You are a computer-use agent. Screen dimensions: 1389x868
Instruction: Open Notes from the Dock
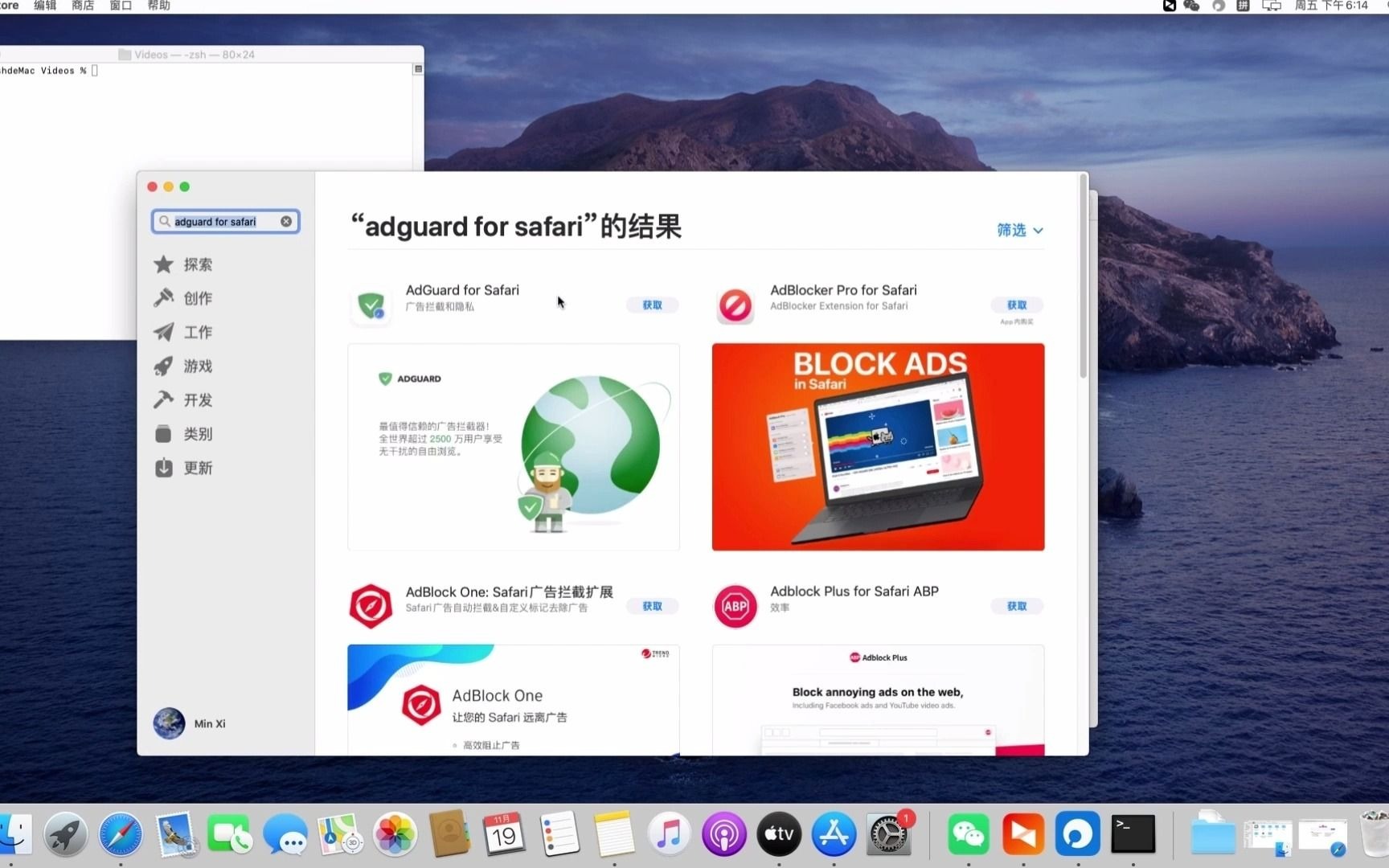pos(614,834)
